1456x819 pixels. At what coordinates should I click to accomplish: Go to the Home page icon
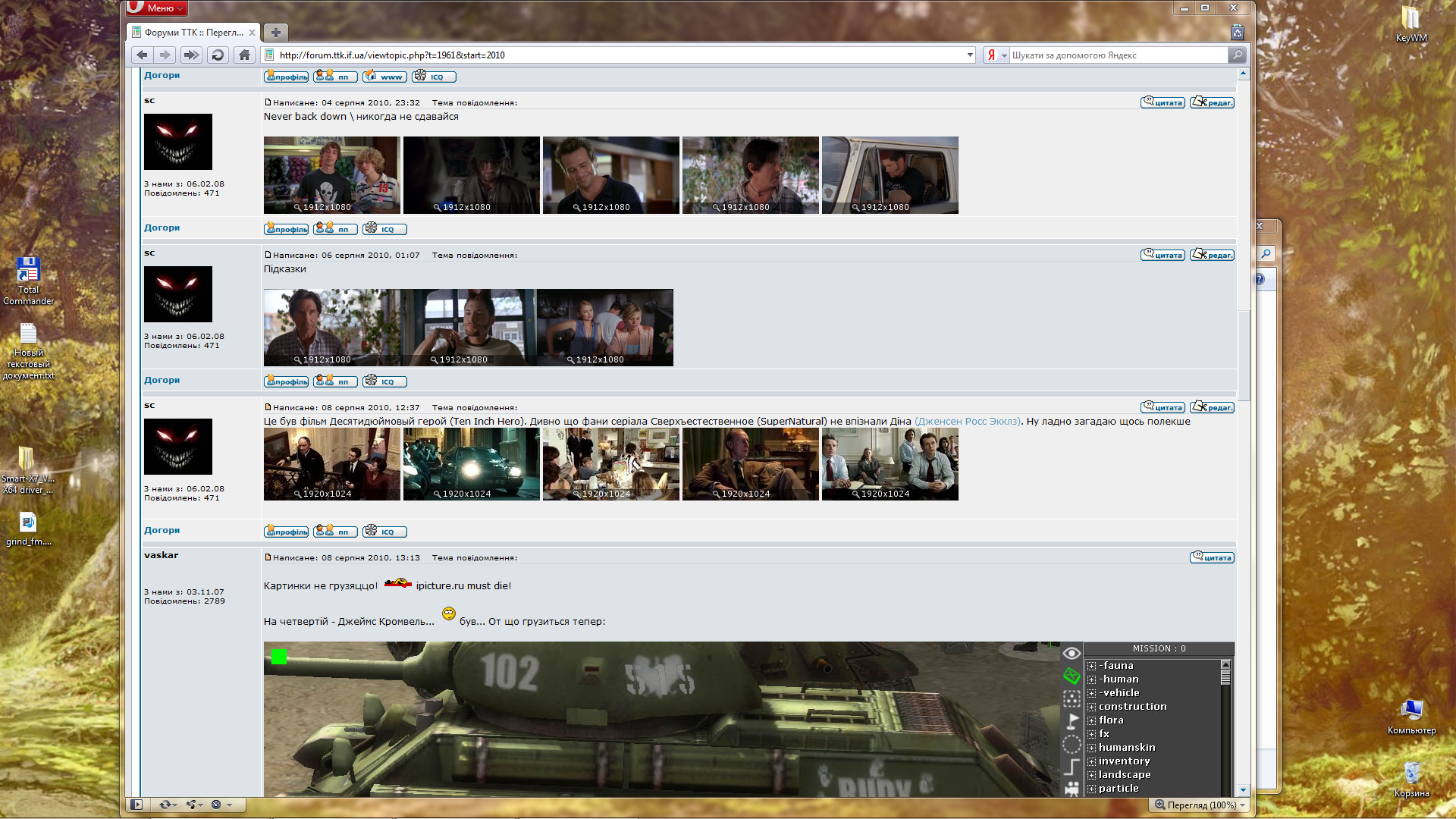coord(244,55)
